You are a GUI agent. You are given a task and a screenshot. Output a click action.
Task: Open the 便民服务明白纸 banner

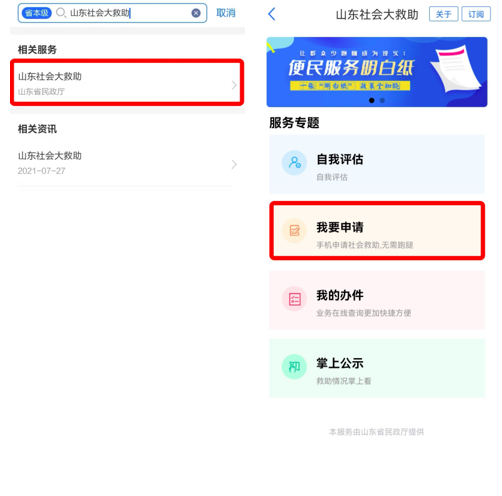point(377,72)
